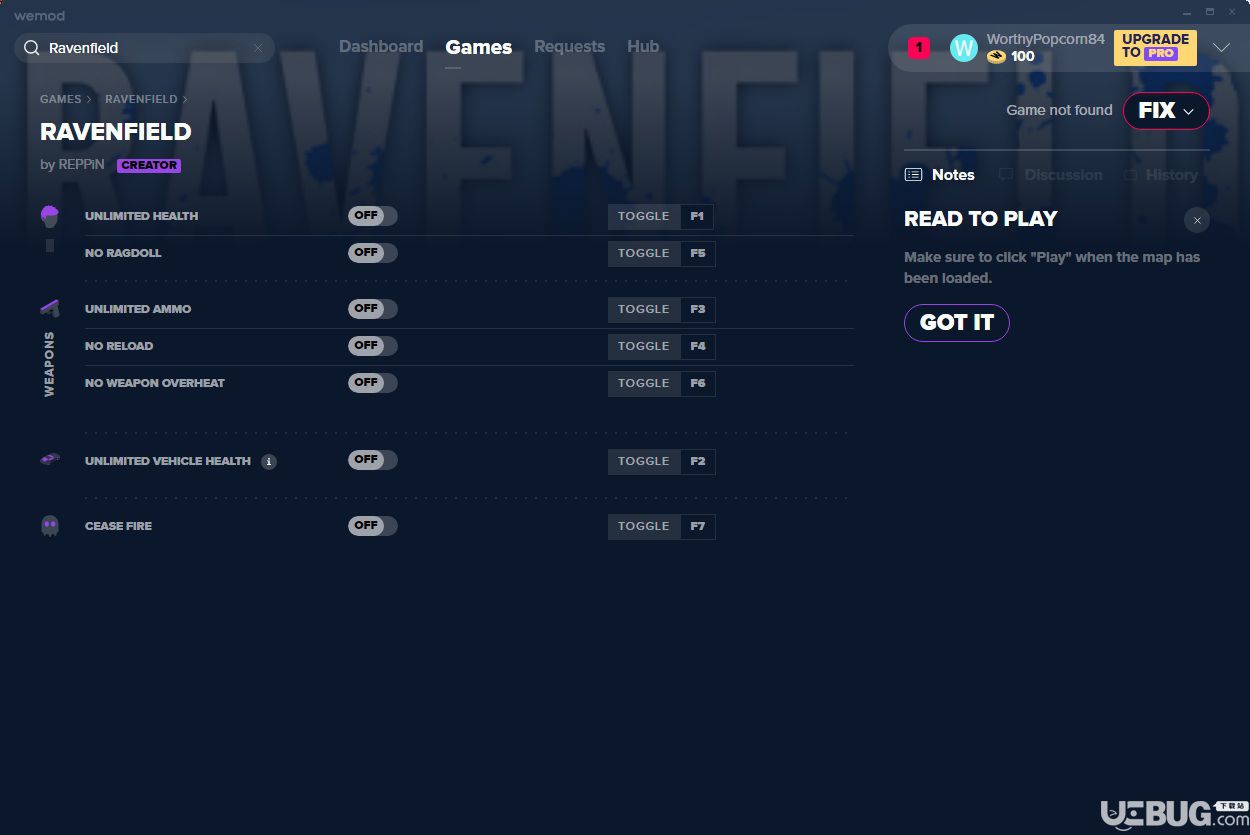Change the F1 hotkey binding
The height and width of the screenshot is (835, 1250).
(698, 217)
